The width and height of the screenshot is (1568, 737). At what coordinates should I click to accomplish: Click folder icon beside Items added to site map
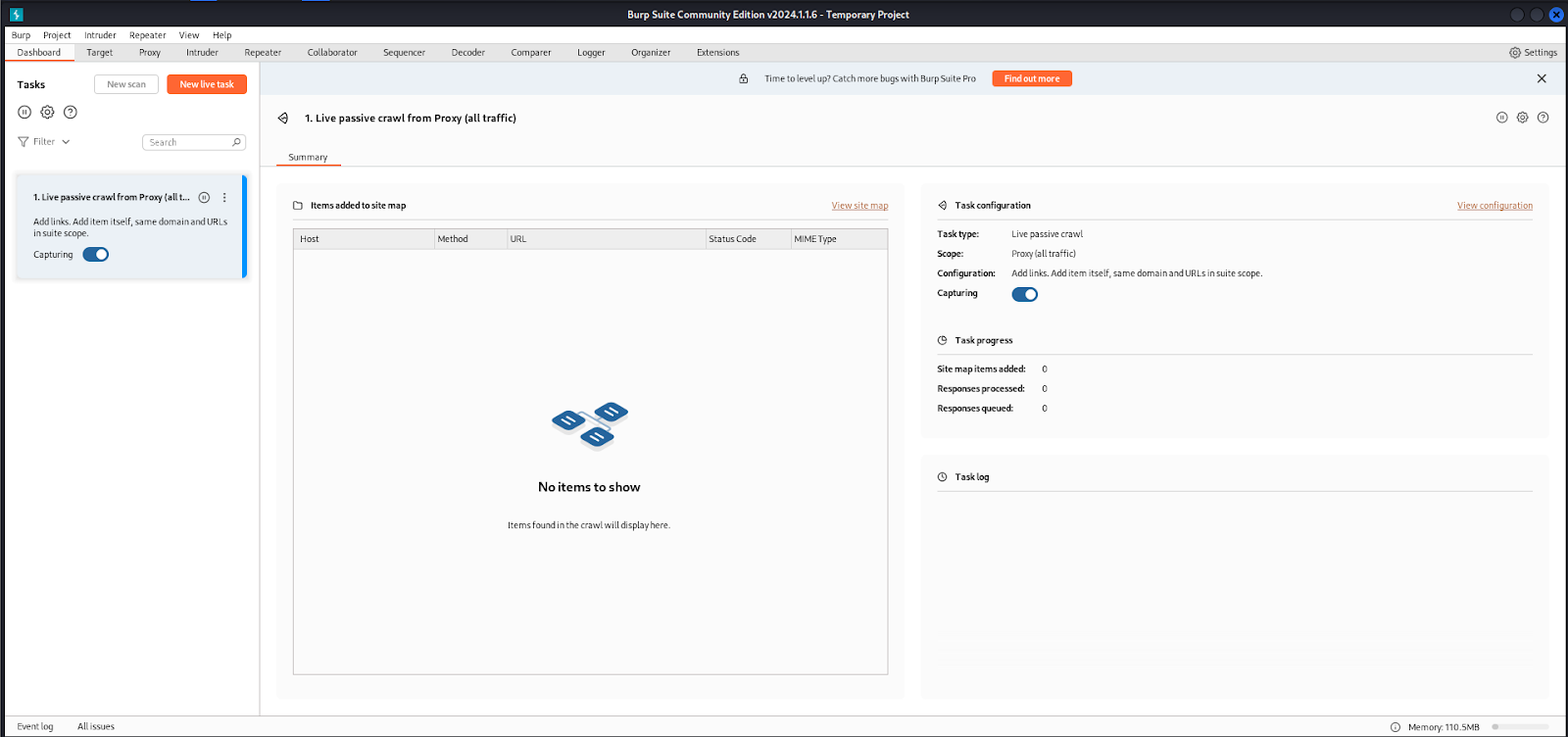pyautogui.click(x=298, y=206)
